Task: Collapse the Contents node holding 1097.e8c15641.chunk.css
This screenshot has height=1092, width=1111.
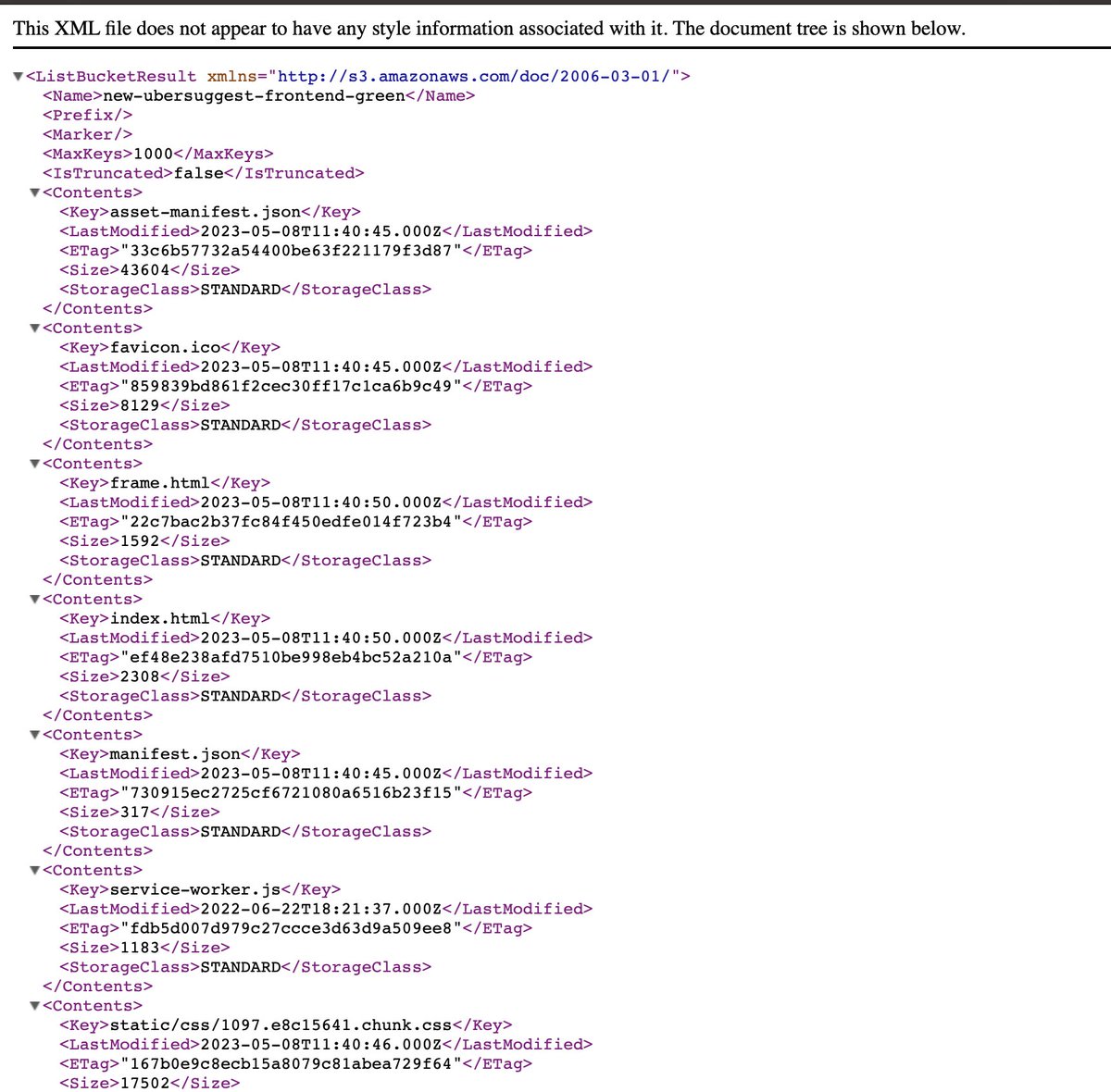Action: click(35, 1007)
